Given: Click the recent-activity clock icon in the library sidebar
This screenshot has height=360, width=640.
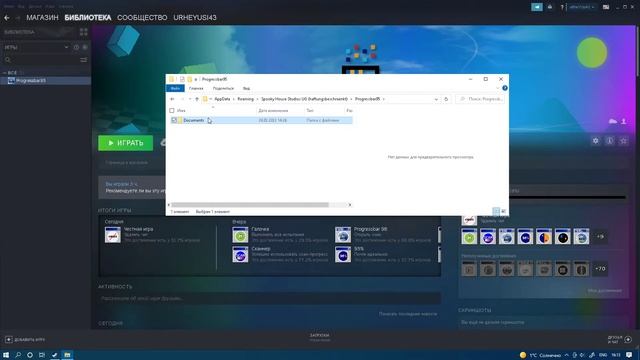Looking at the screenshot, I should 76,47.
